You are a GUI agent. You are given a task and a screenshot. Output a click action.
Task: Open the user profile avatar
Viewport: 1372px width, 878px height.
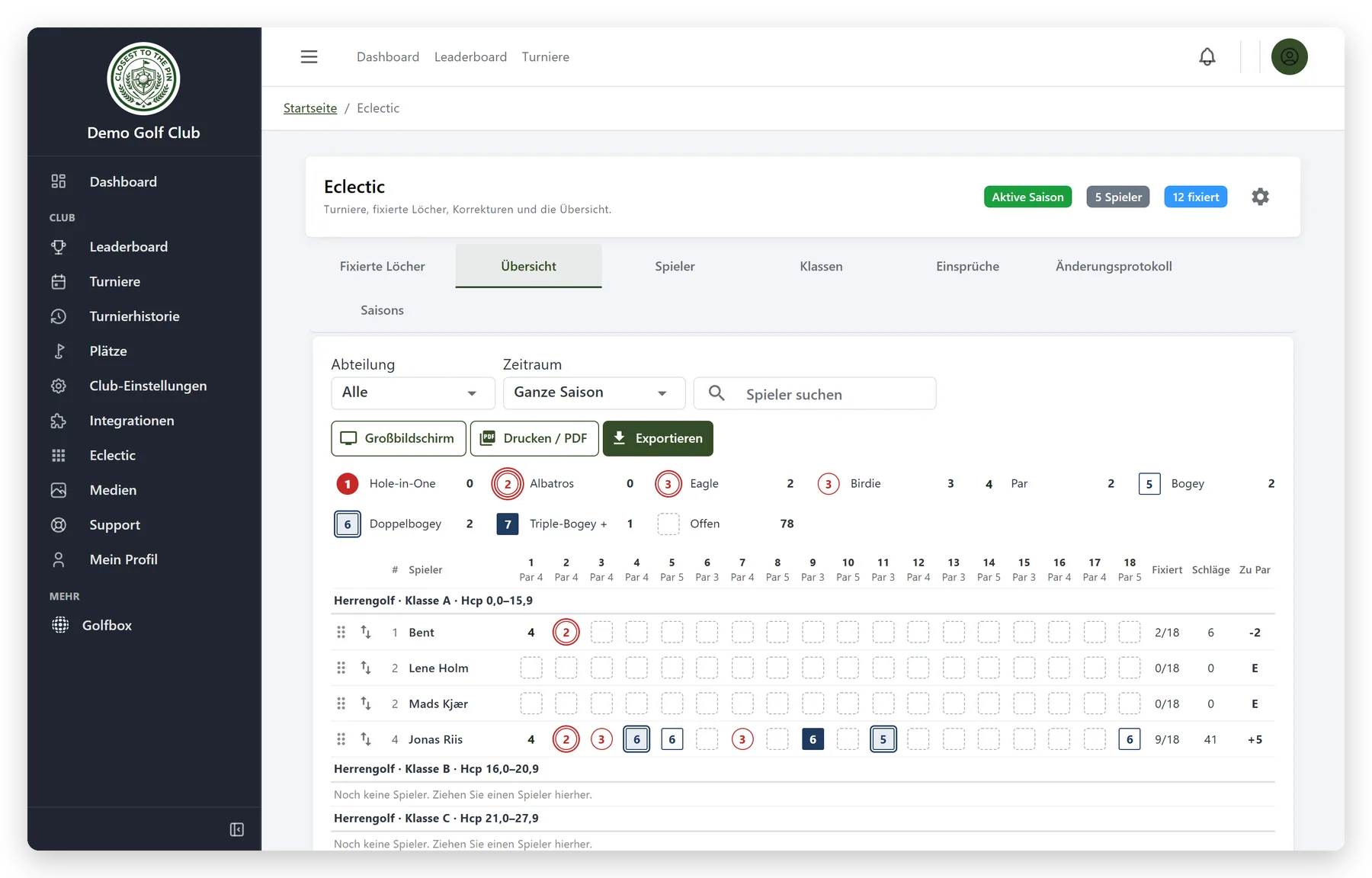[1289, 57]
